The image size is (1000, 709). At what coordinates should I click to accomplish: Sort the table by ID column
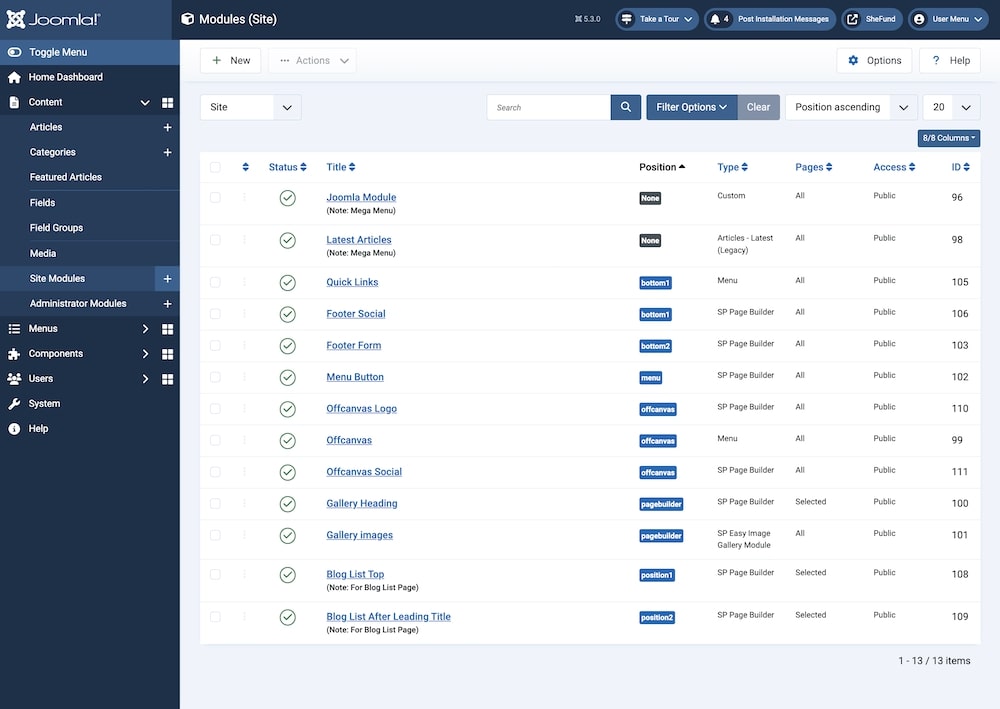pyautogui.click(x=960, y=167)
